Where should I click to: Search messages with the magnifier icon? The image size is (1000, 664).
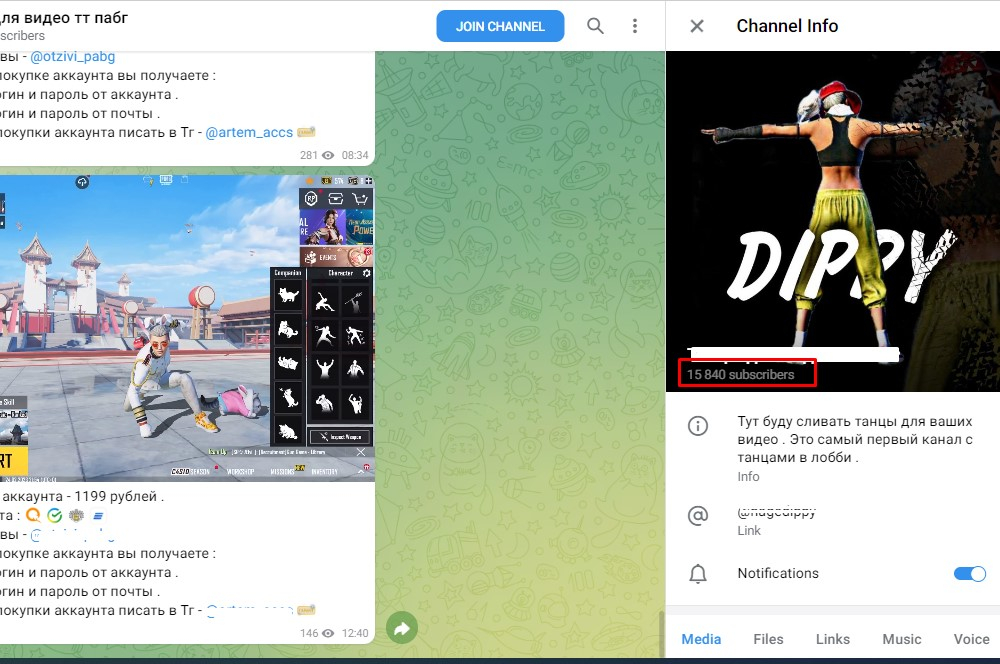(595, 26)
